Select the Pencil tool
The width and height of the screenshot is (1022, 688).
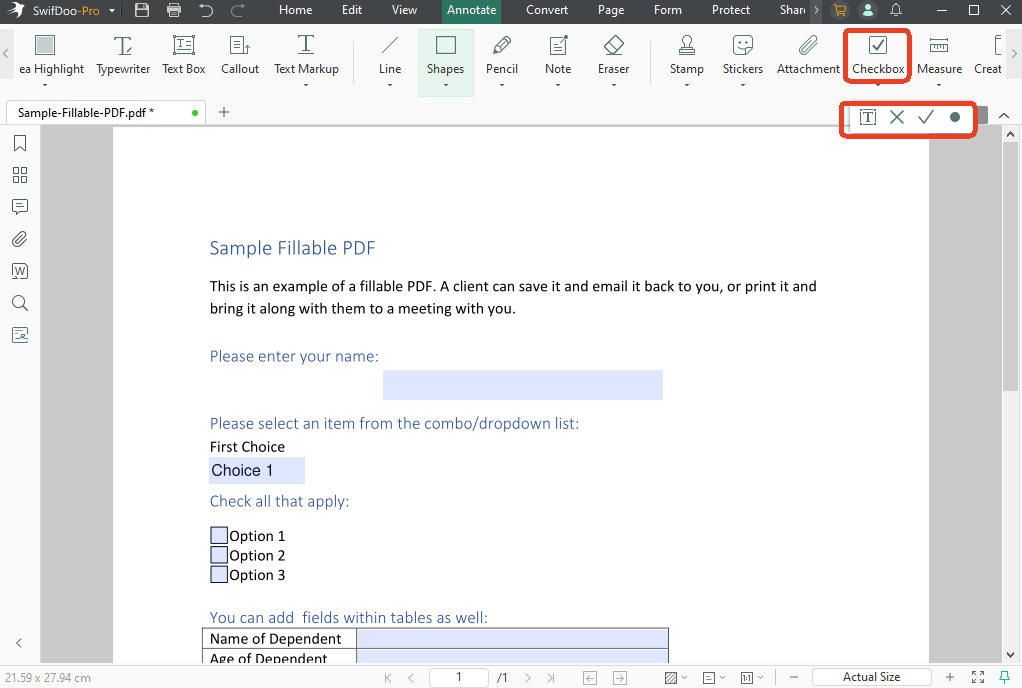pos(502,59)
